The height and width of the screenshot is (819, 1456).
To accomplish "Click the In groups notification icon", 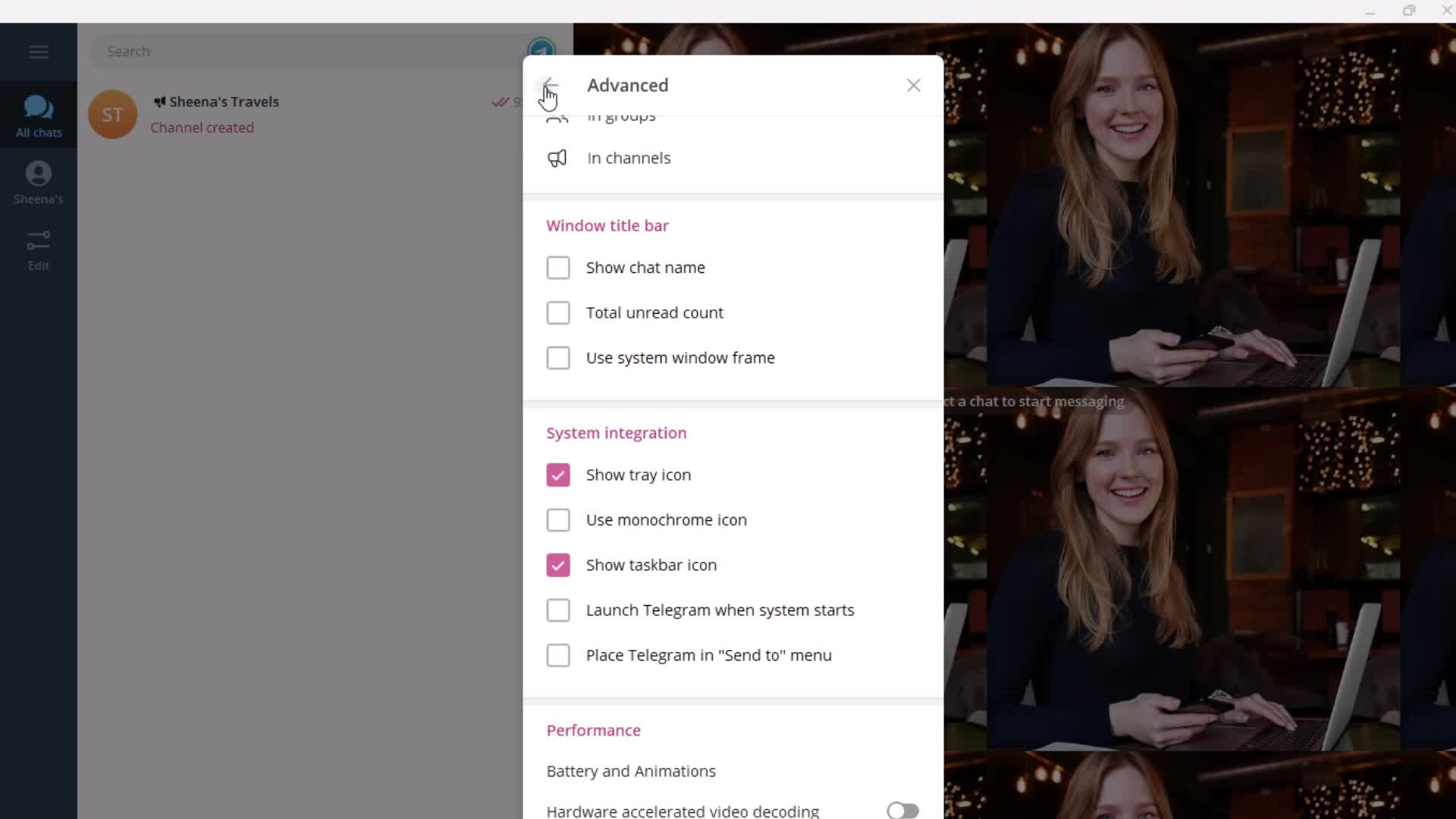I will click(x=557, y=114).
